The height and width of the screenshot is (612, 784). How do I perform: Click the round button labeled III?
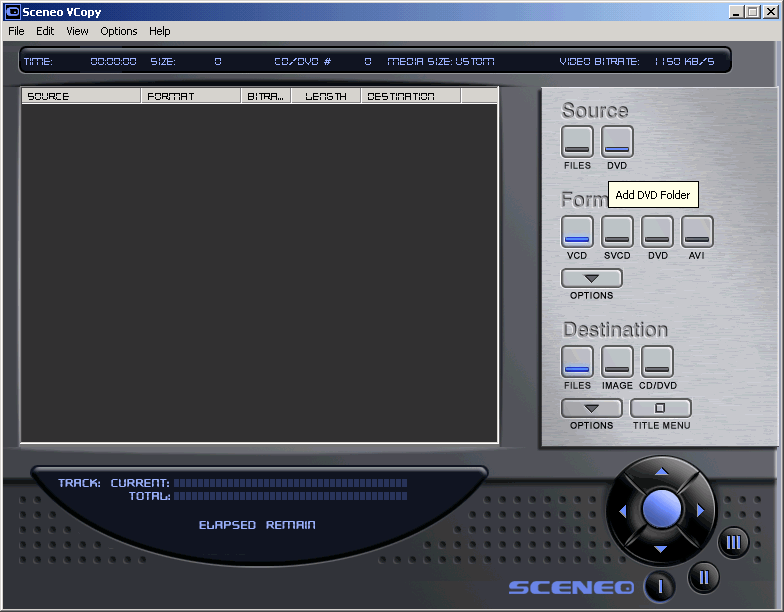(x=733, y=543)
